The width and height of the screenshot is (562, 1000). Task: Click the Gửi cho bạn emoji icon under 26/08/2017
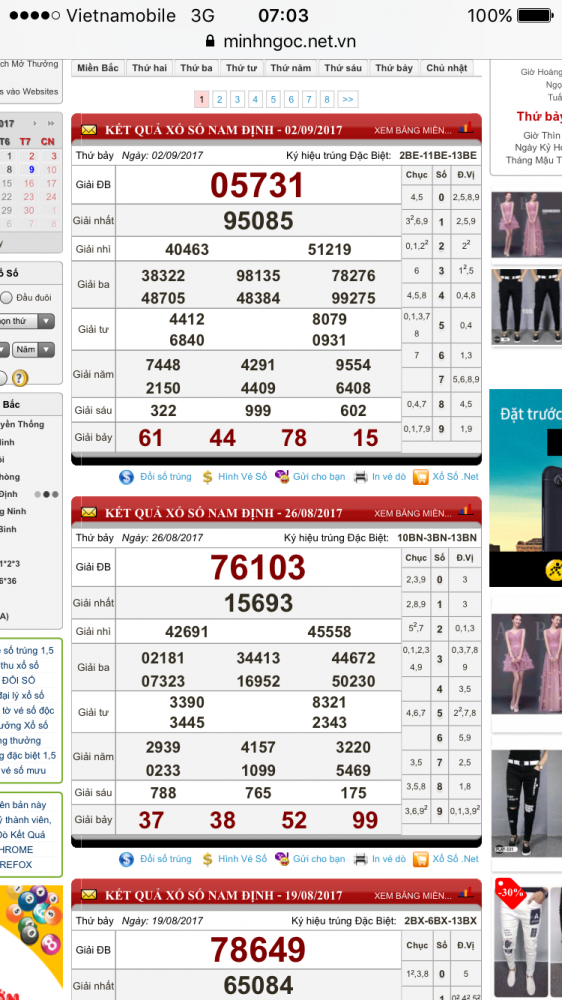281,858
